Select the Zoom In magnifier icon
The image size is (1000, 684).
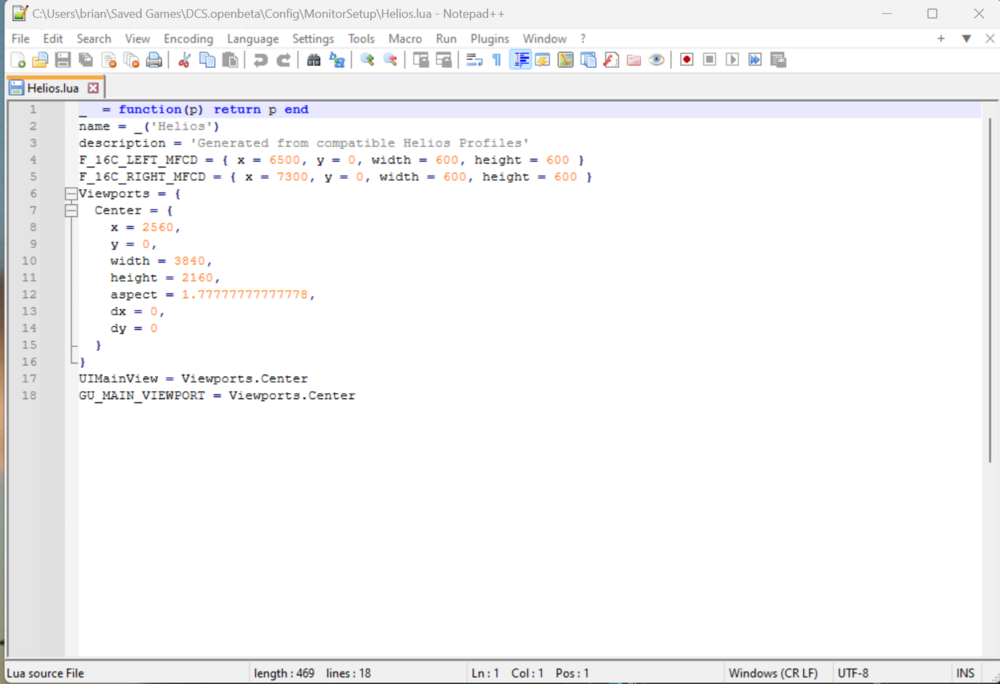pyautogui.click(x=366, y=60)
